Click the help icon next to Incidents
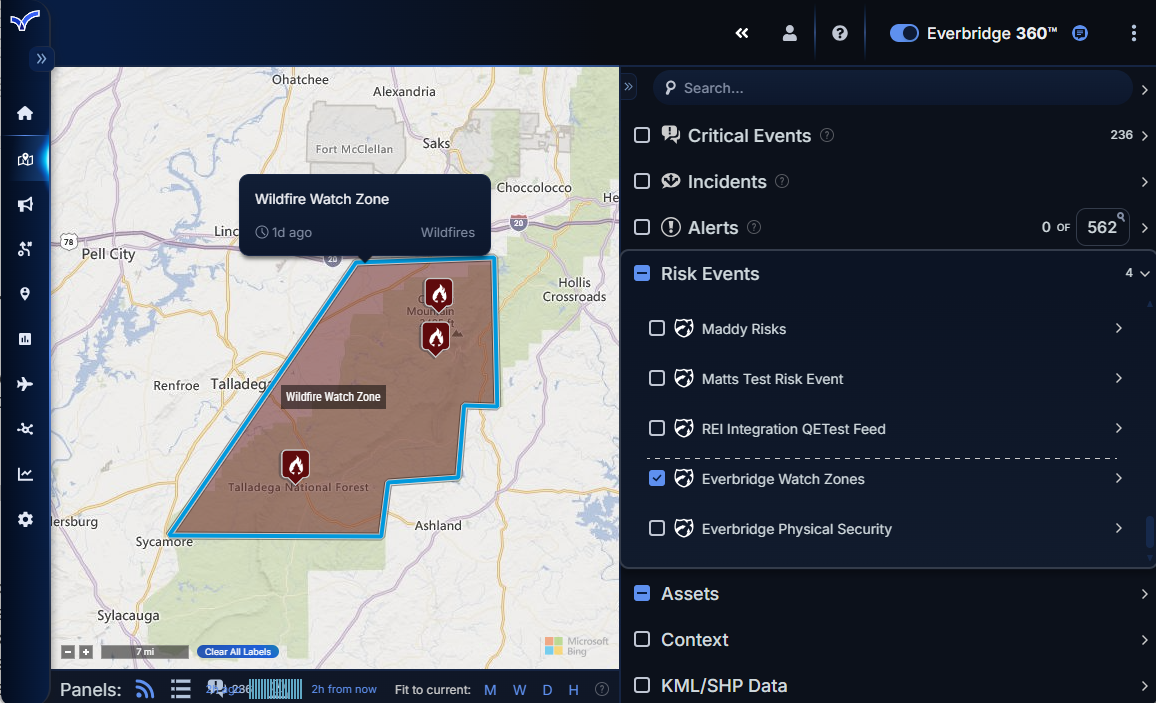This screenshot has width=1156, height=703. [782, 181]
